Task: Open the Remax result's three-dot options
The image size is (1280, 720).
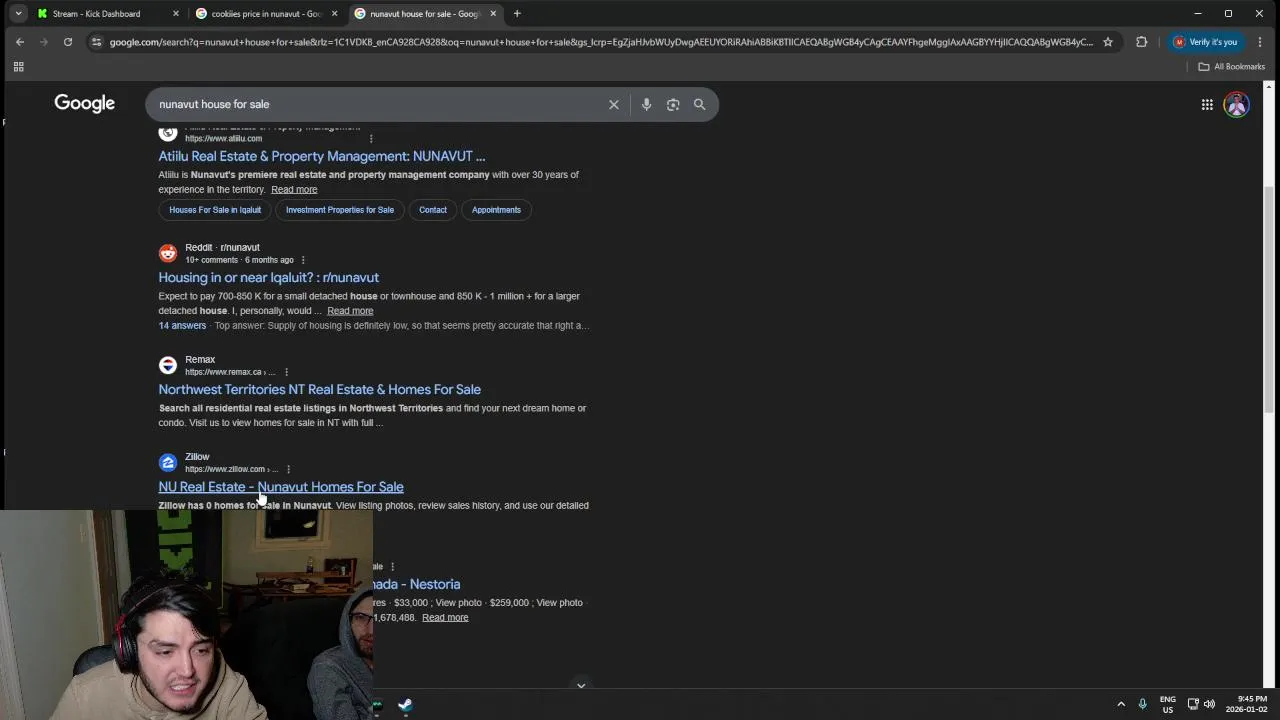Action: point(286,372)
